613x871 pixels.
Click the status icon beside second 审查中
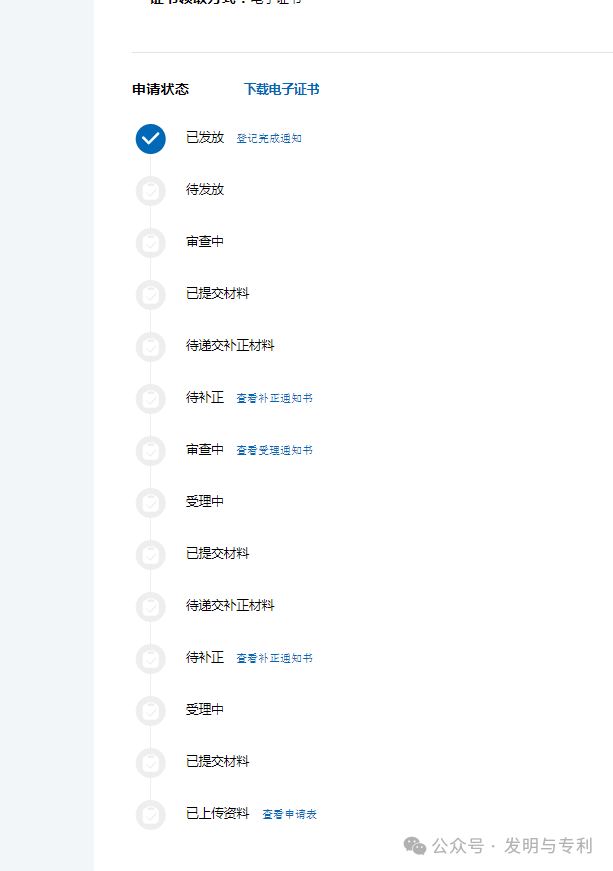click(x=150, y=450)
